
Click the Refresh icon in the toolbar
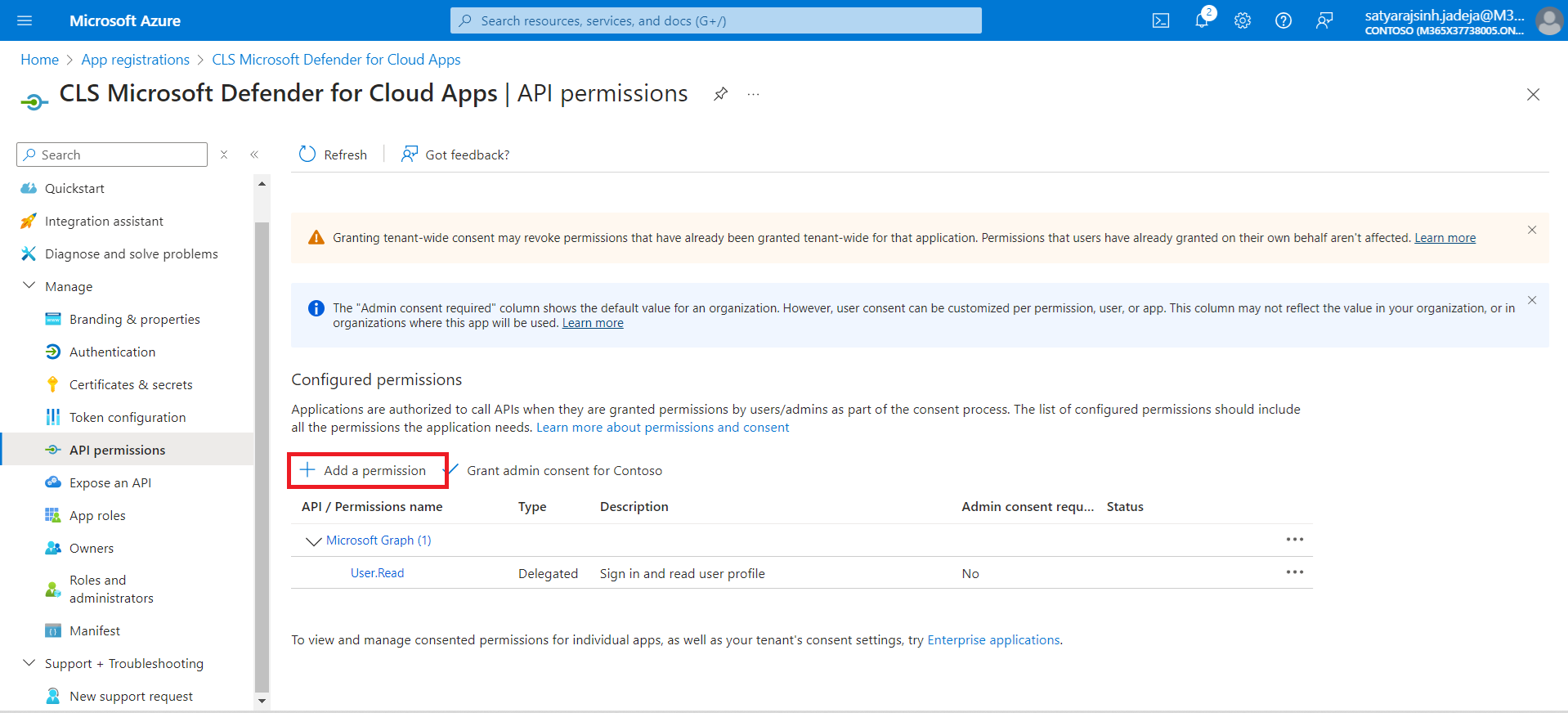tap(307, 155)
